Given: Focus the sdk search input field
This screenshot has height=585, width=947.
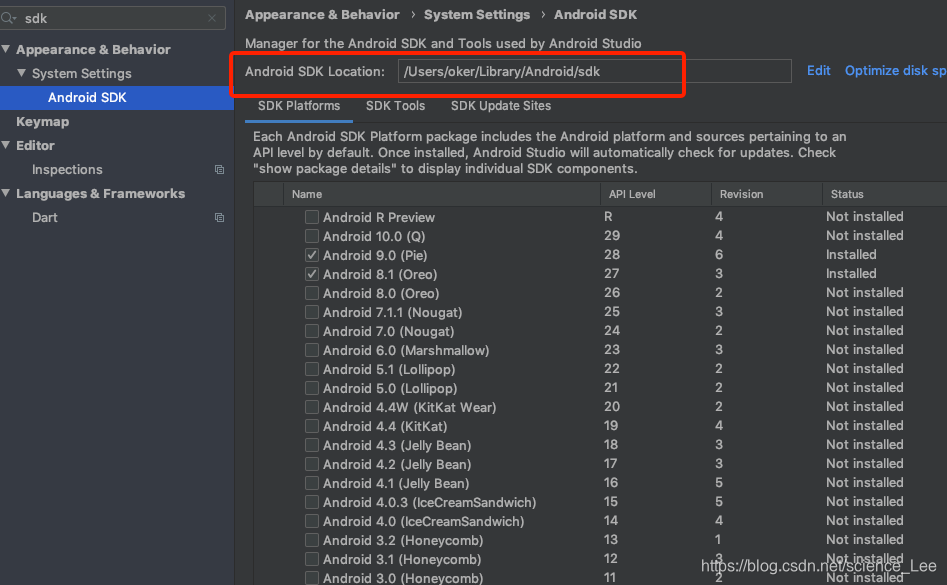Looking at the screenshot, I should [x=115, y=18].
